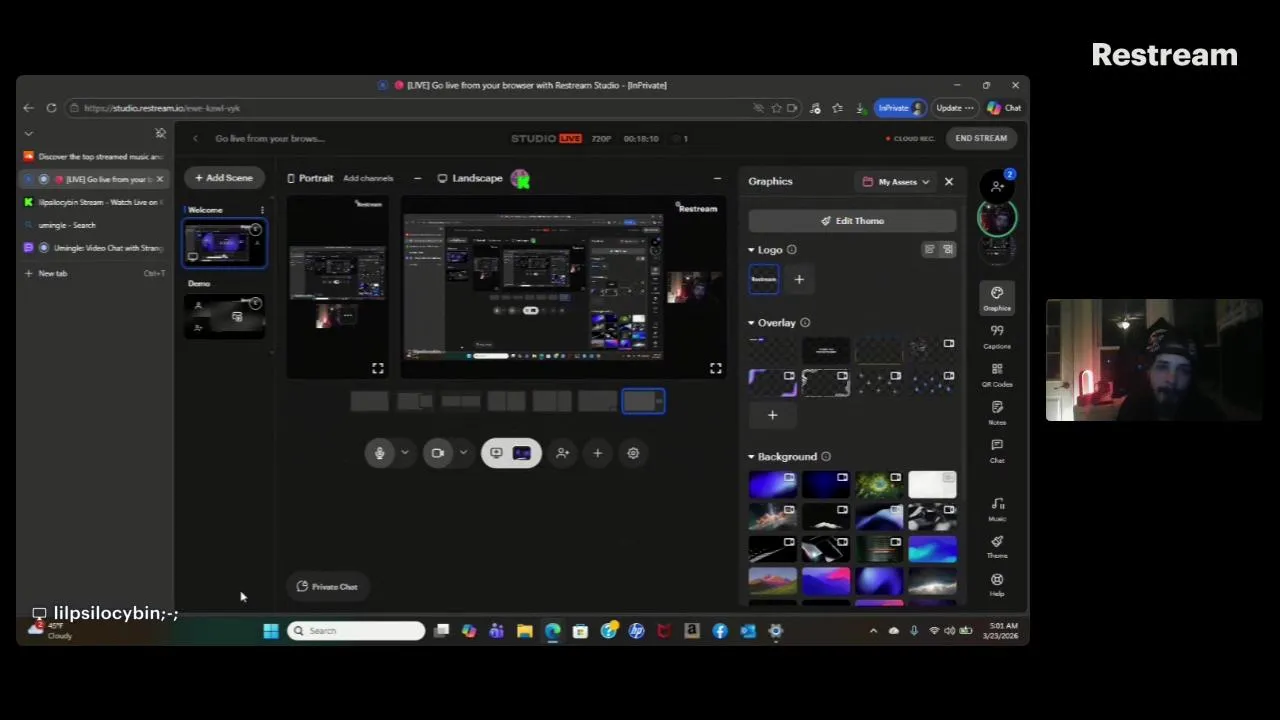Screen dimensions: 1280x720
Task: Click the plus add source button
Action: point(597,453)
